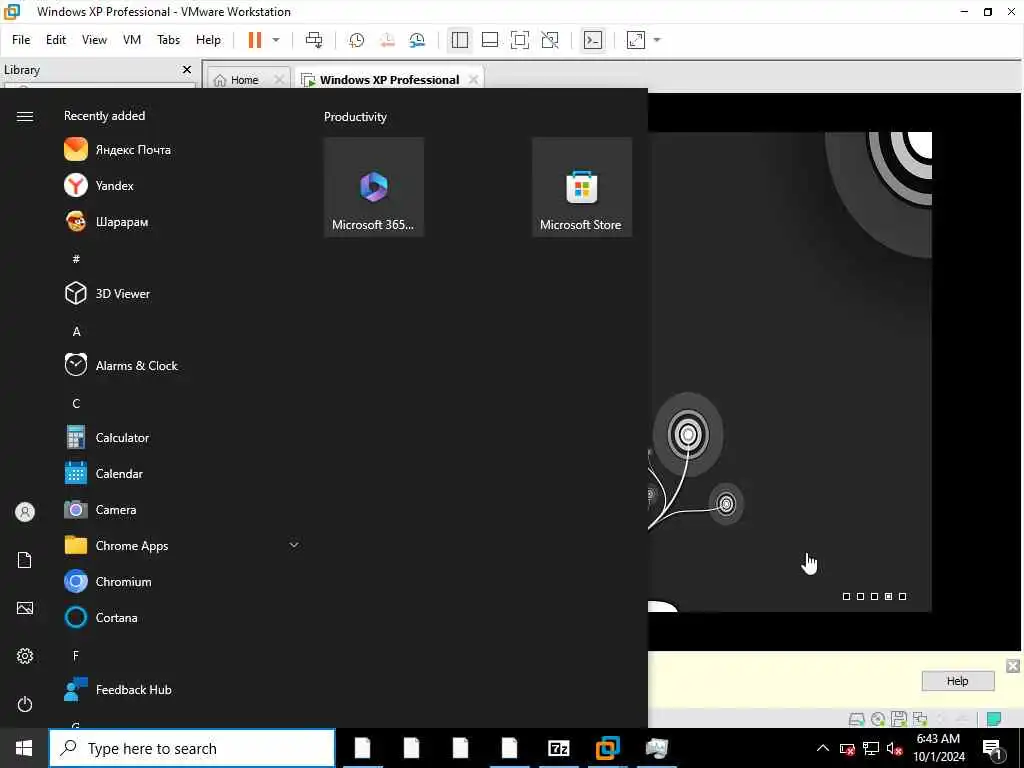Close the Windows XP Professional tab
The image size is (1024, 768).
coord(473,80)
